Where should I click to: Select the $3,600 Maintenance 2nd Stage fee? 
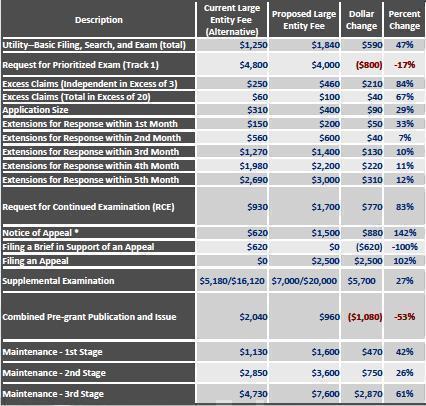click(326, 373)
